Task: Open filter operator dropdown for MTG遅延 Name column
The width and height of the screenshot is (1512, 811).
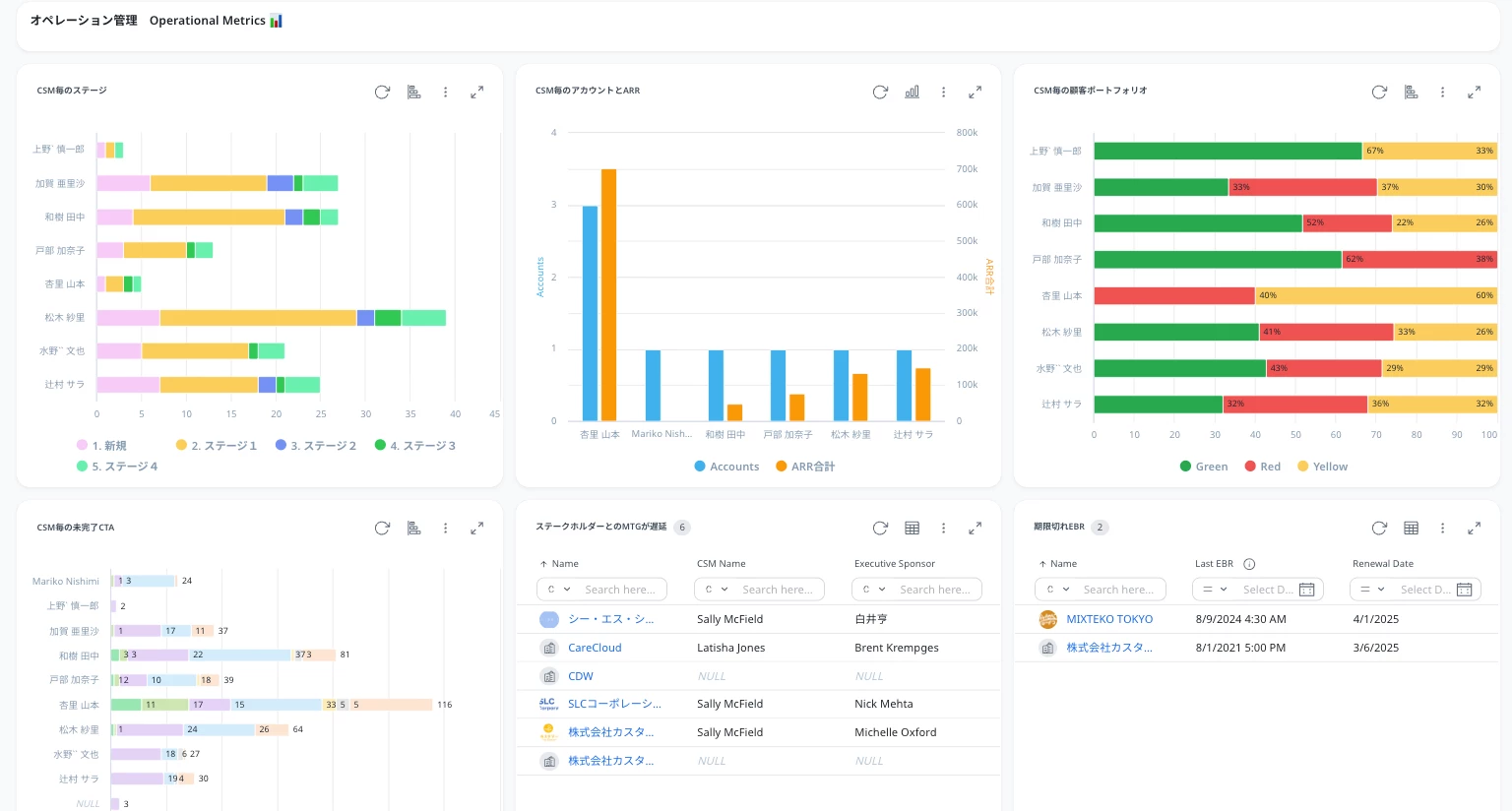Action: tap(558, 590)
